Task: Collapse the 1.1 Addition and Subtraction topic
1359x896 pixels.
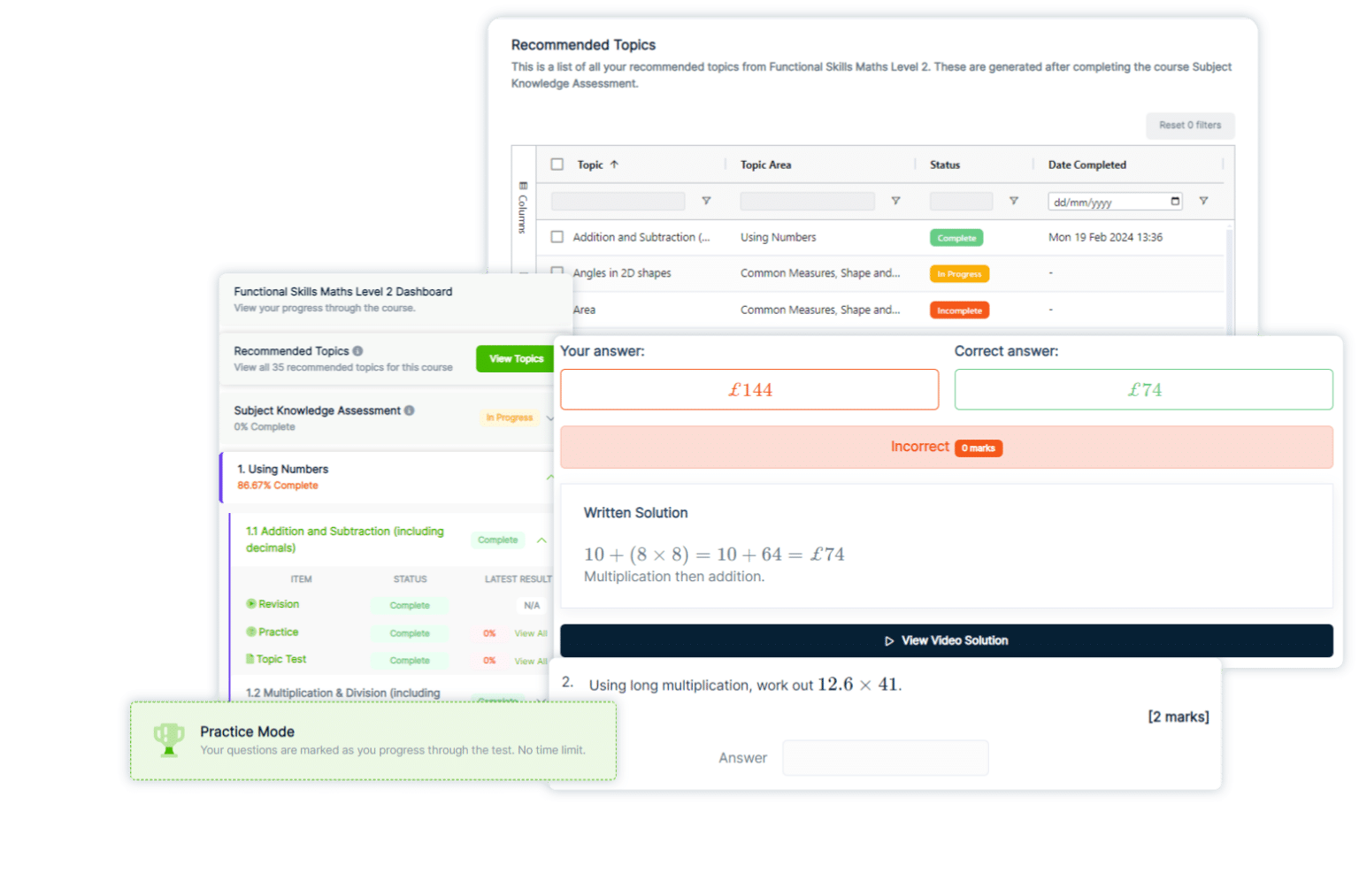Action: coord(541,540)
